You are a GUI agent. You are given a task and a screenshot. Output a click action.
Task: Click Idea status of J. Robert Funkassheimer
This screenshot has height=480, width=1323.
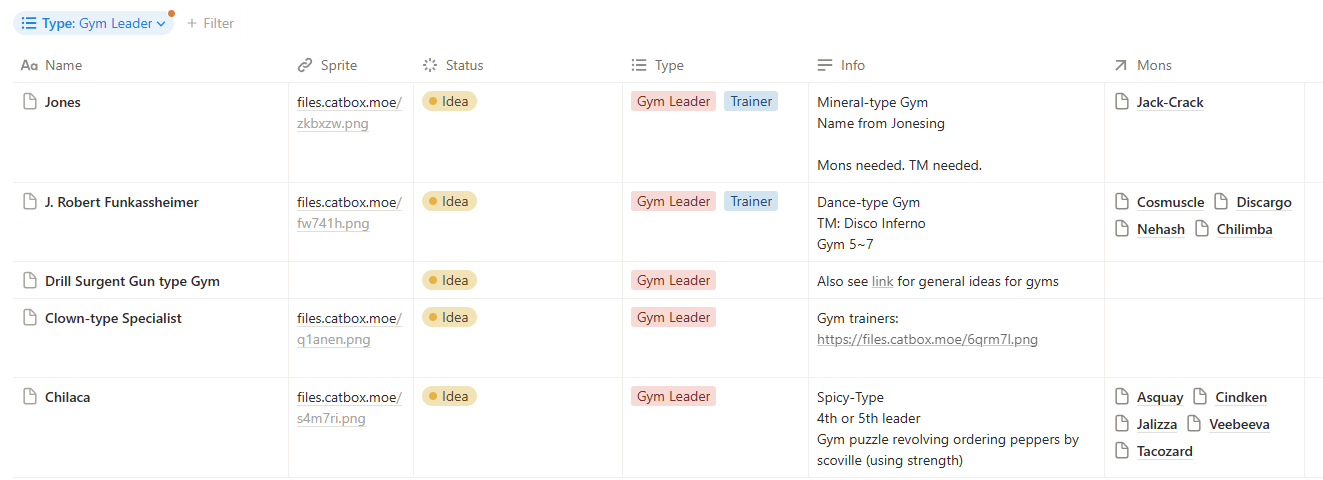tap(449, 201)
